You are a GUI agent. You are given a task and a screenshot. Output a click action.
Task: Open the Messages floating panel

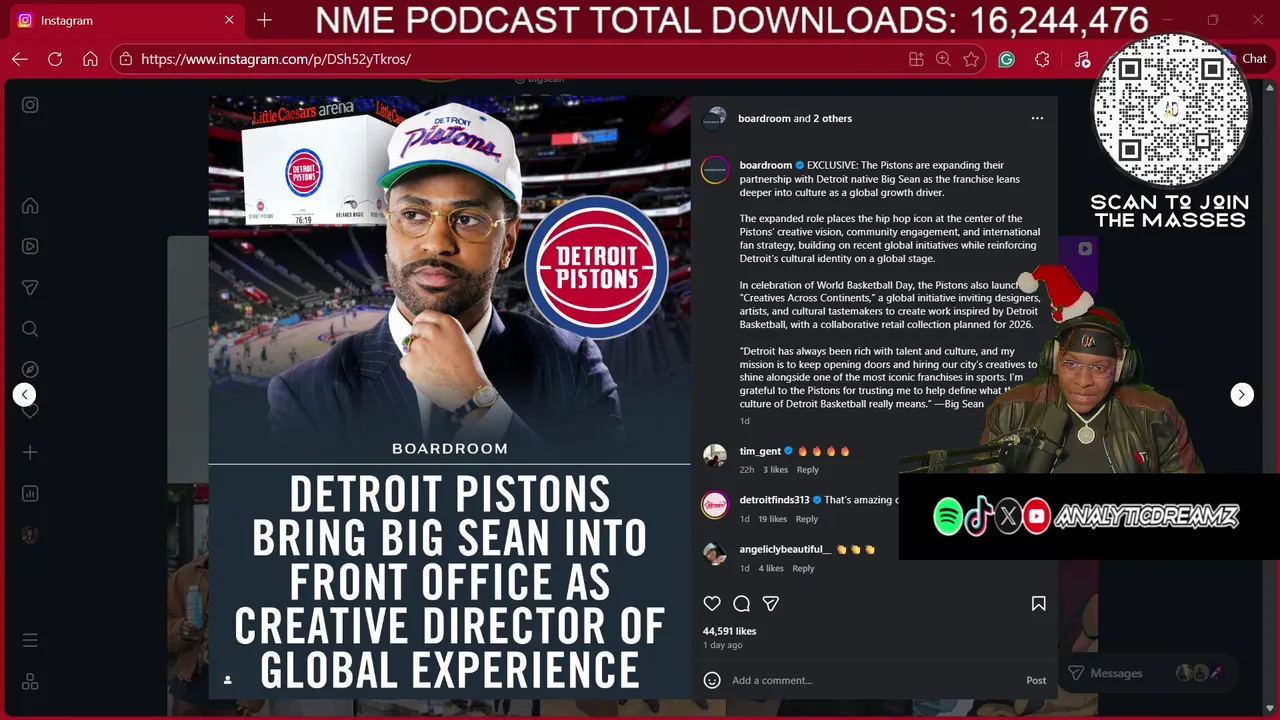[1146, 673]
